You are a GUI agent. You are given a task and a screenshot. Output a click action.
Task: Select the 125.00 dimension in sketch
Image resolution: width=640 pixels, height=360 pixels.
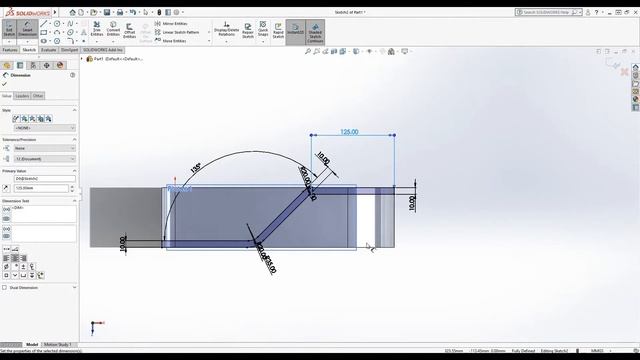349,132
